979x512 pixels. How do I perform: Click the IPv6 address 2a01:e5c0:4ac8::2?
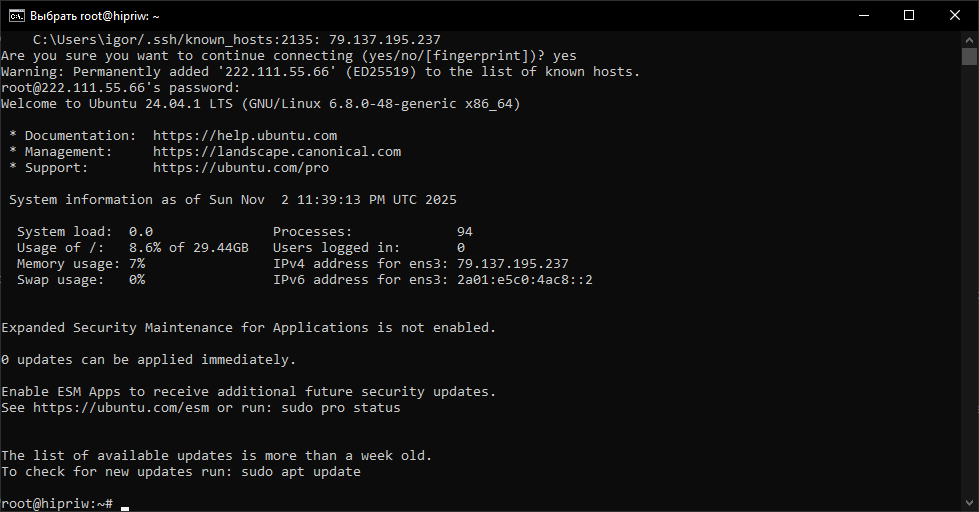[525, 280]
